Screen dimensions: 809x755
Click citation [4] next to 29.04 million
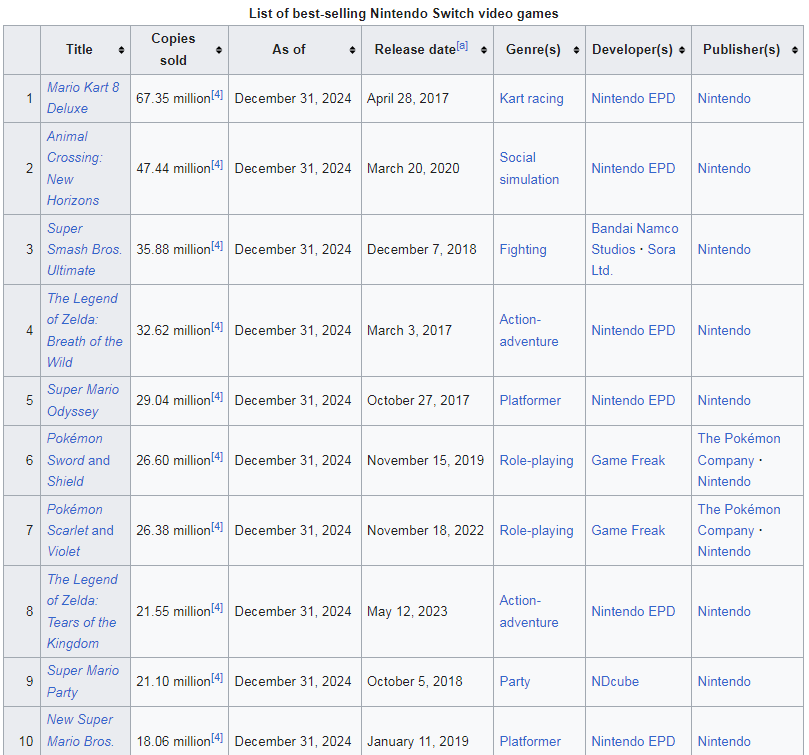pos(217,397)
